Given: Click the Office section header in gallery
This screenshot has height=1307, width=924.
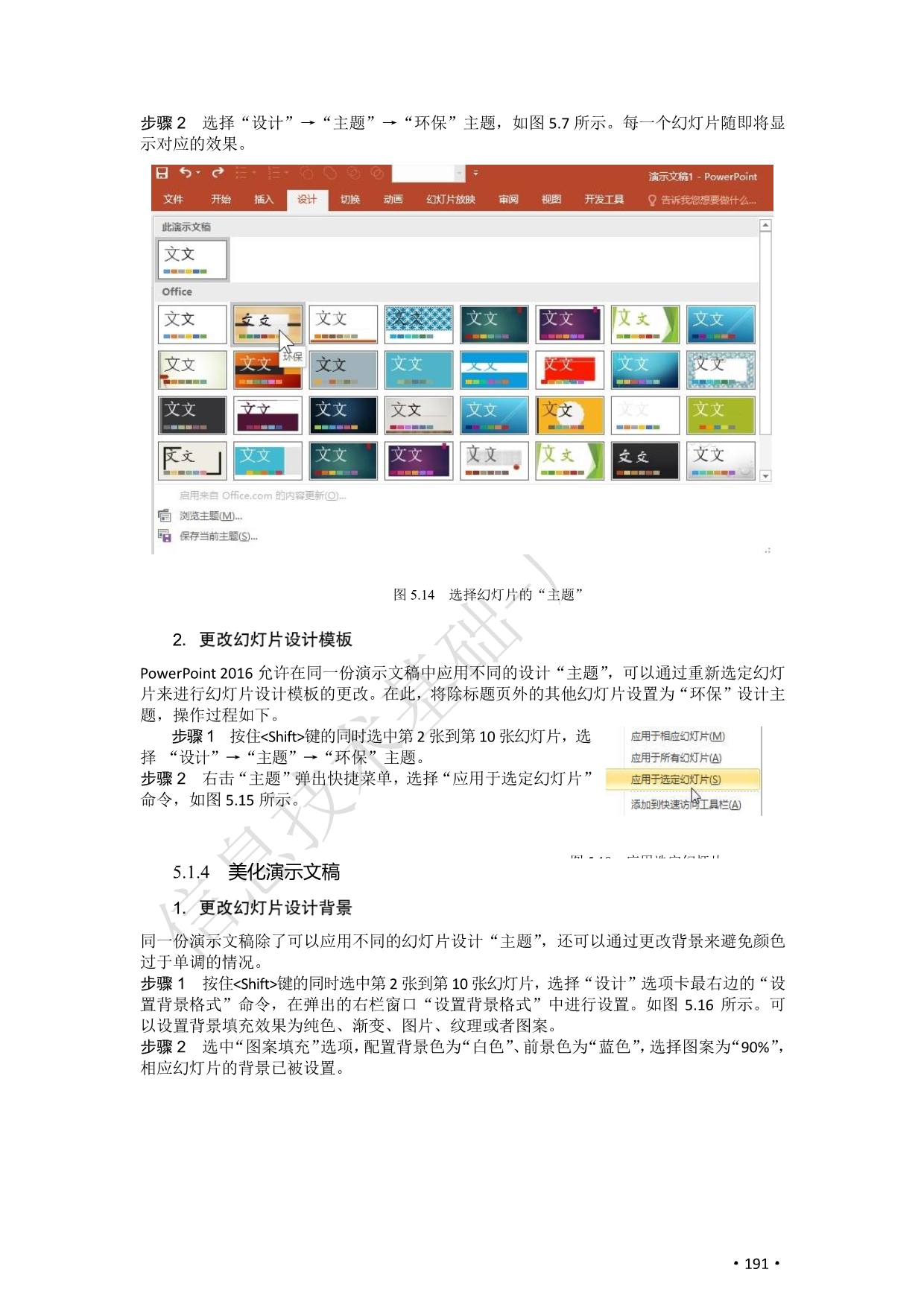Looking at the screenshot, I should point(177,291).
